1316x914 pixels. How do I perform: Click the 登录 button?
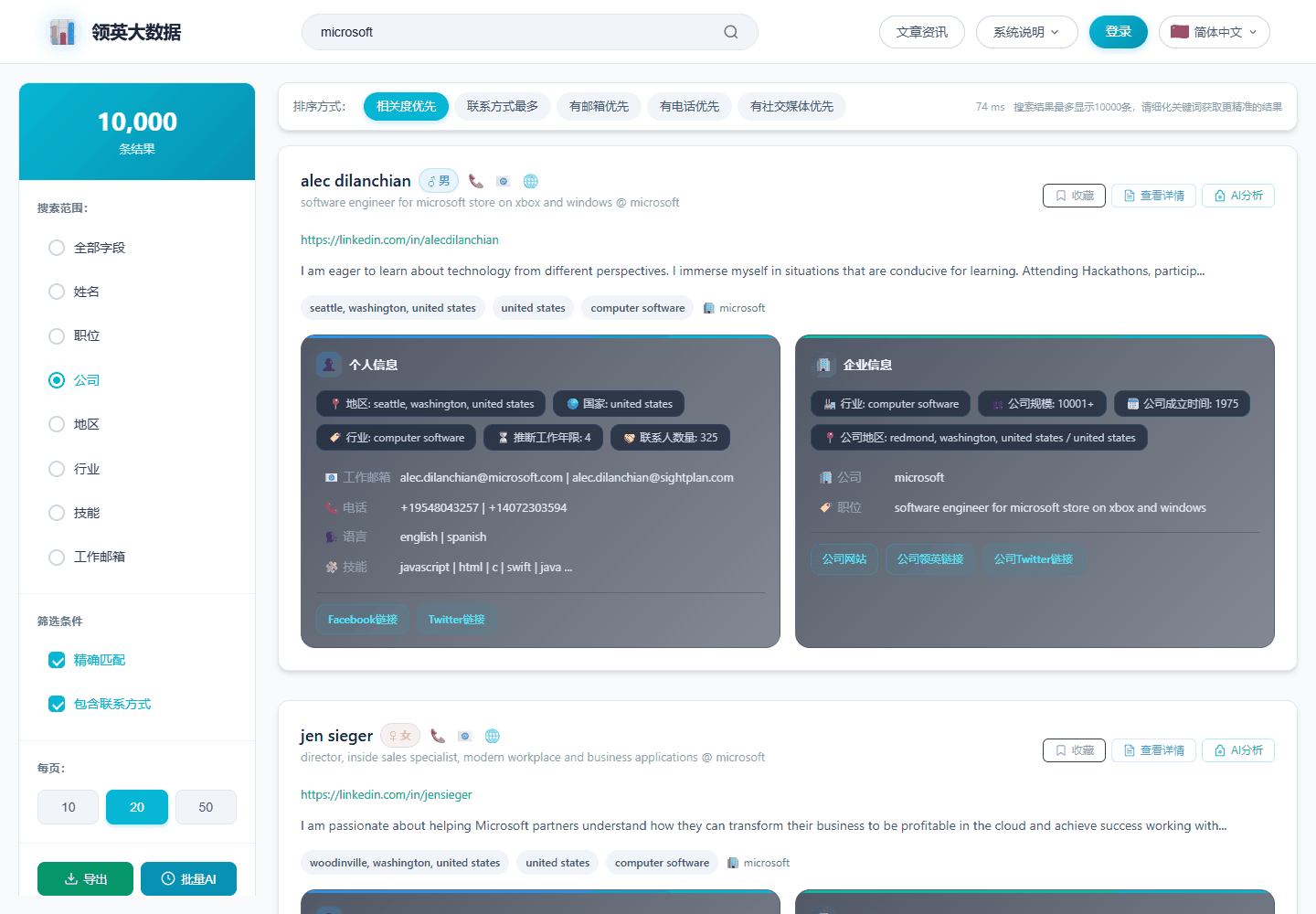point(1118,32)
